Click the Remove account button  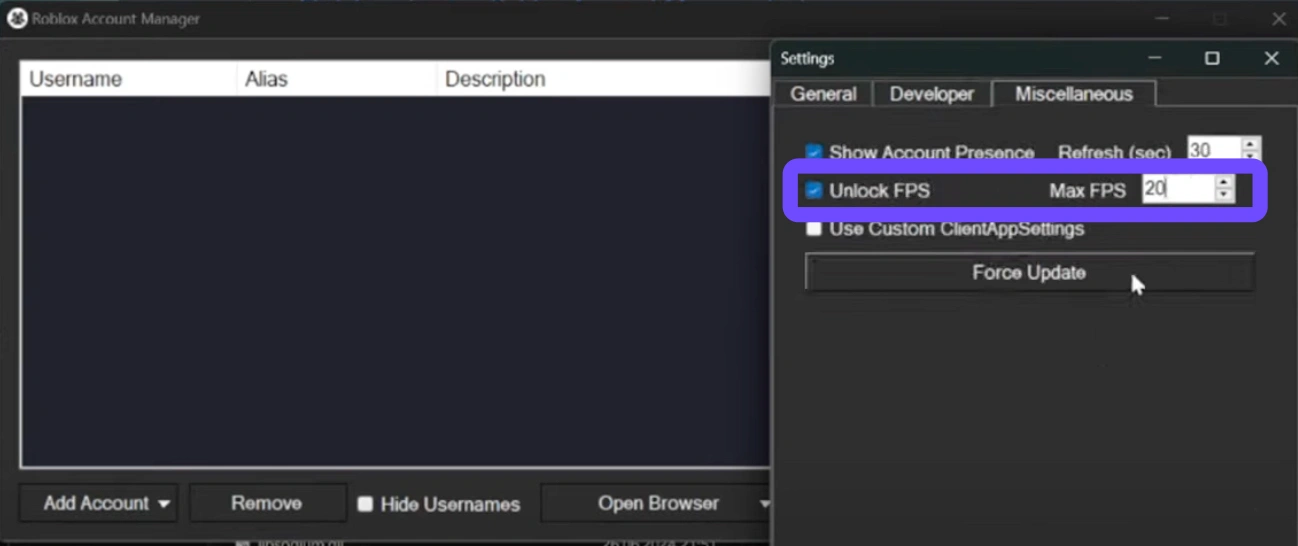coord(267,503)
